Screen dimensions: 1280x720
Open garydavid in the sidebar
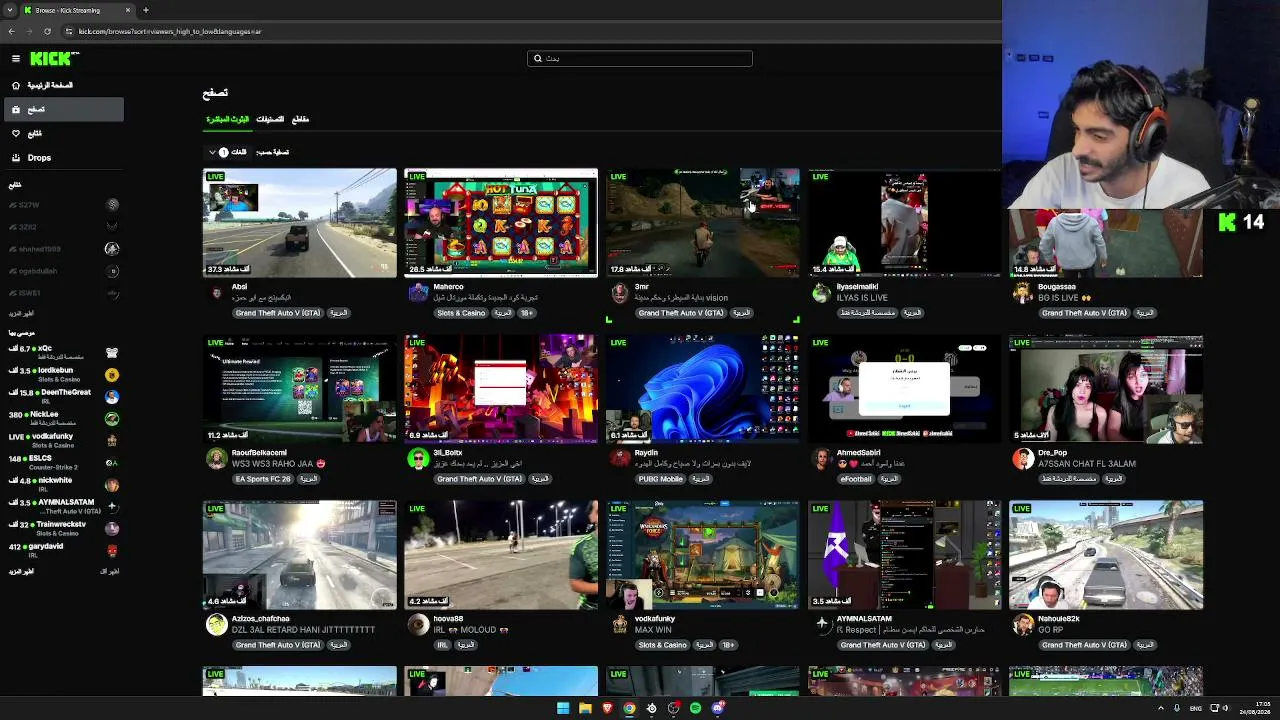pos(63,550)
